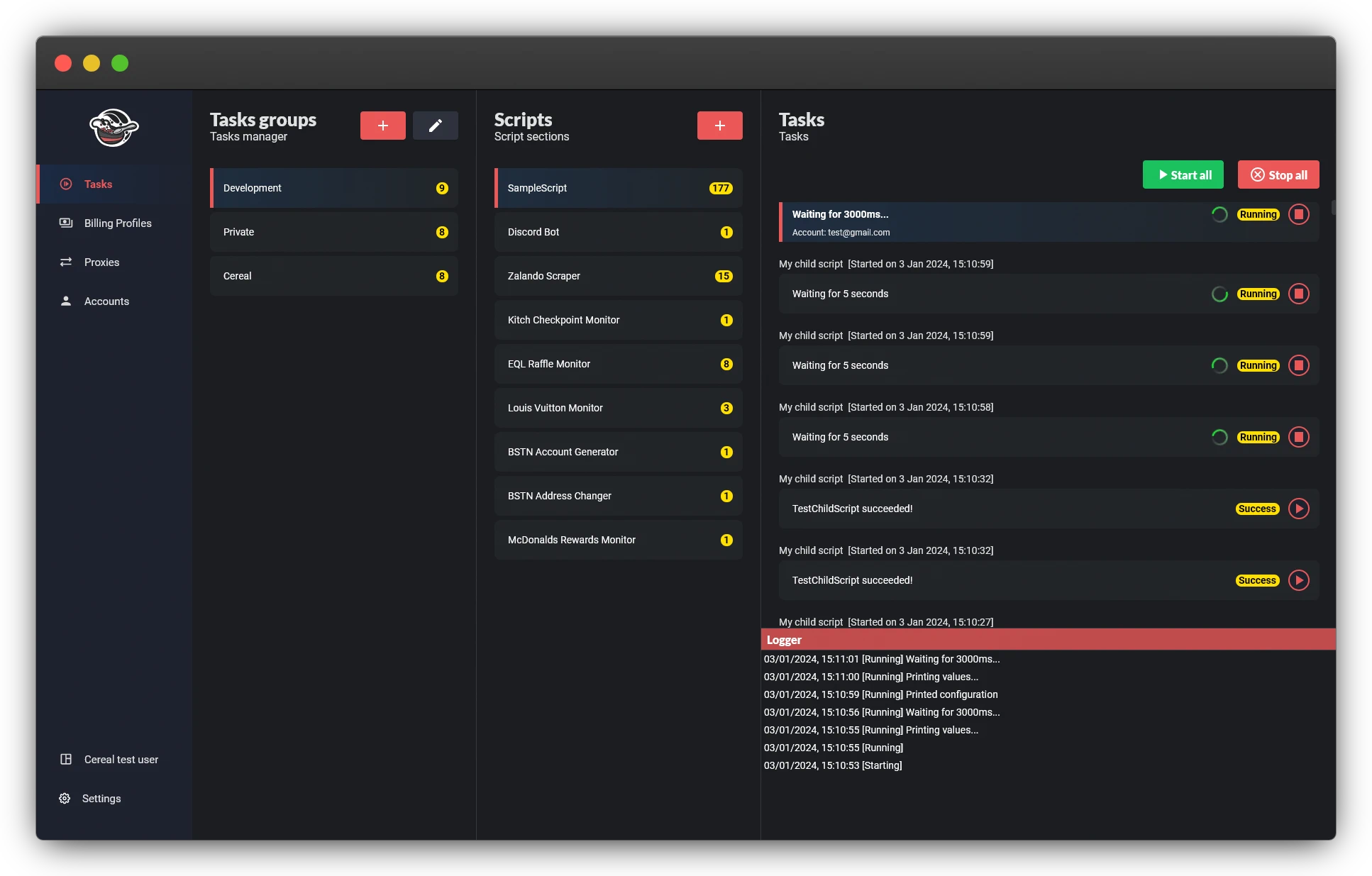This screenshot has height=876, width=1372.
Task: Open Settings with the gear icon
Action: [x=65, y=799]
